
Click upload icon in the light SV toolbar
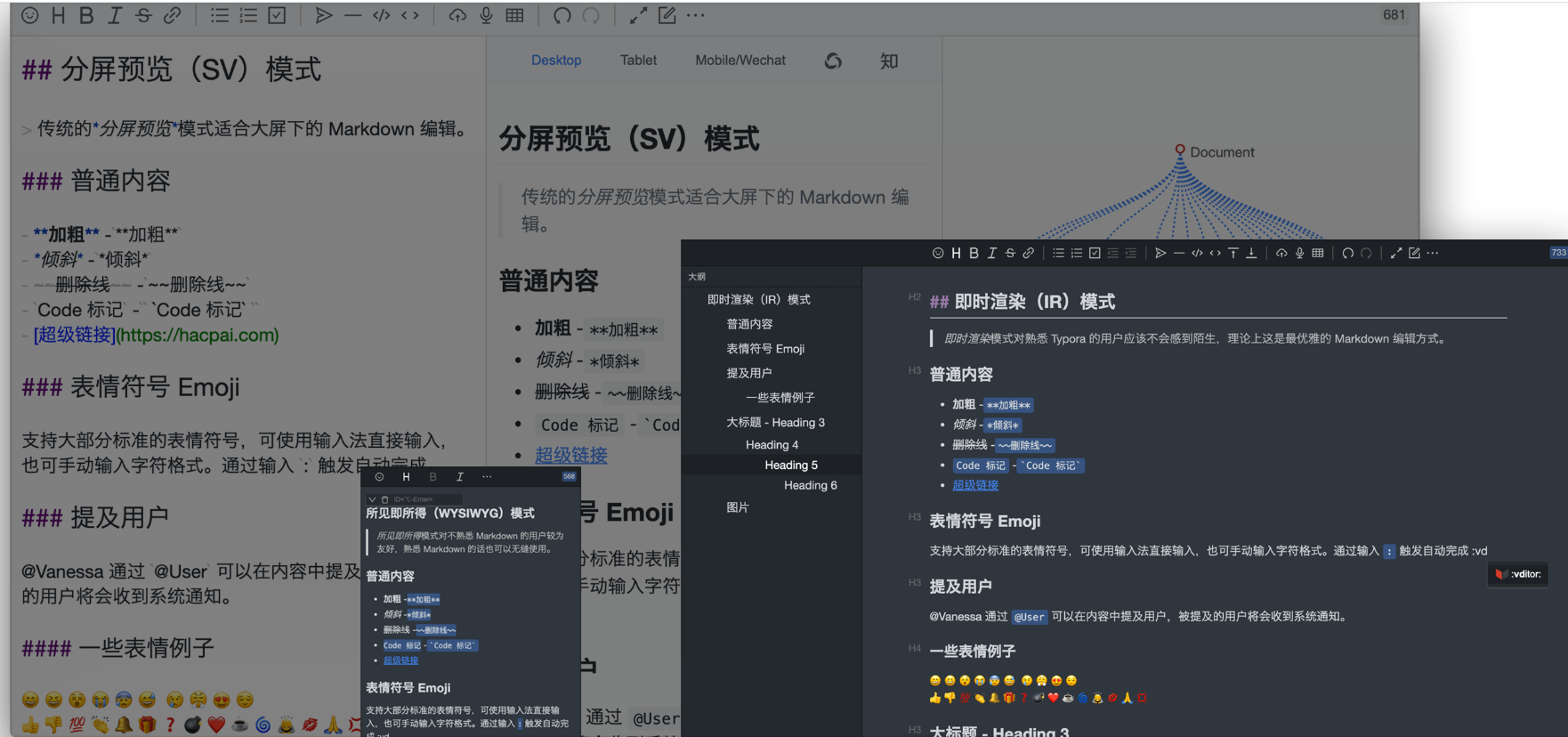457,15
